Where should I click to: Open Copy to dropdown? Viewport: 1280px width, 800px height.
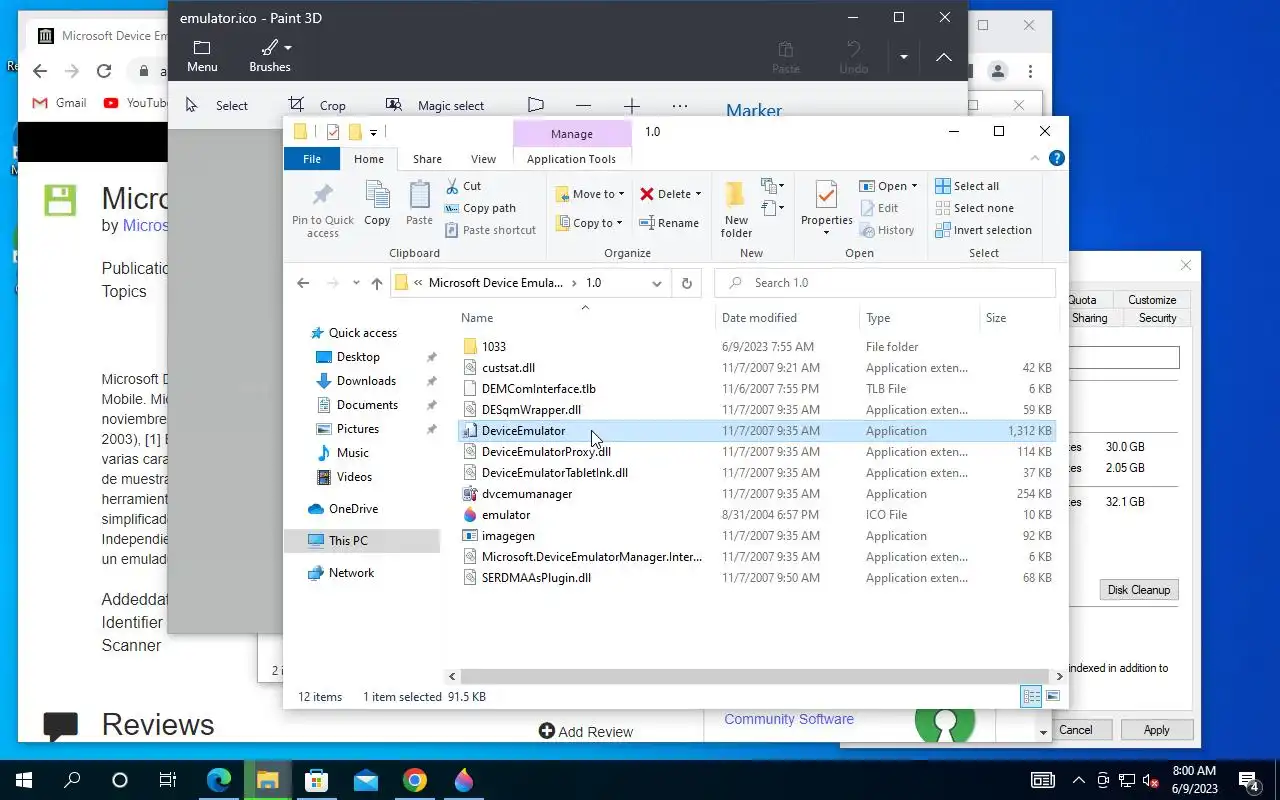[590, 223]
